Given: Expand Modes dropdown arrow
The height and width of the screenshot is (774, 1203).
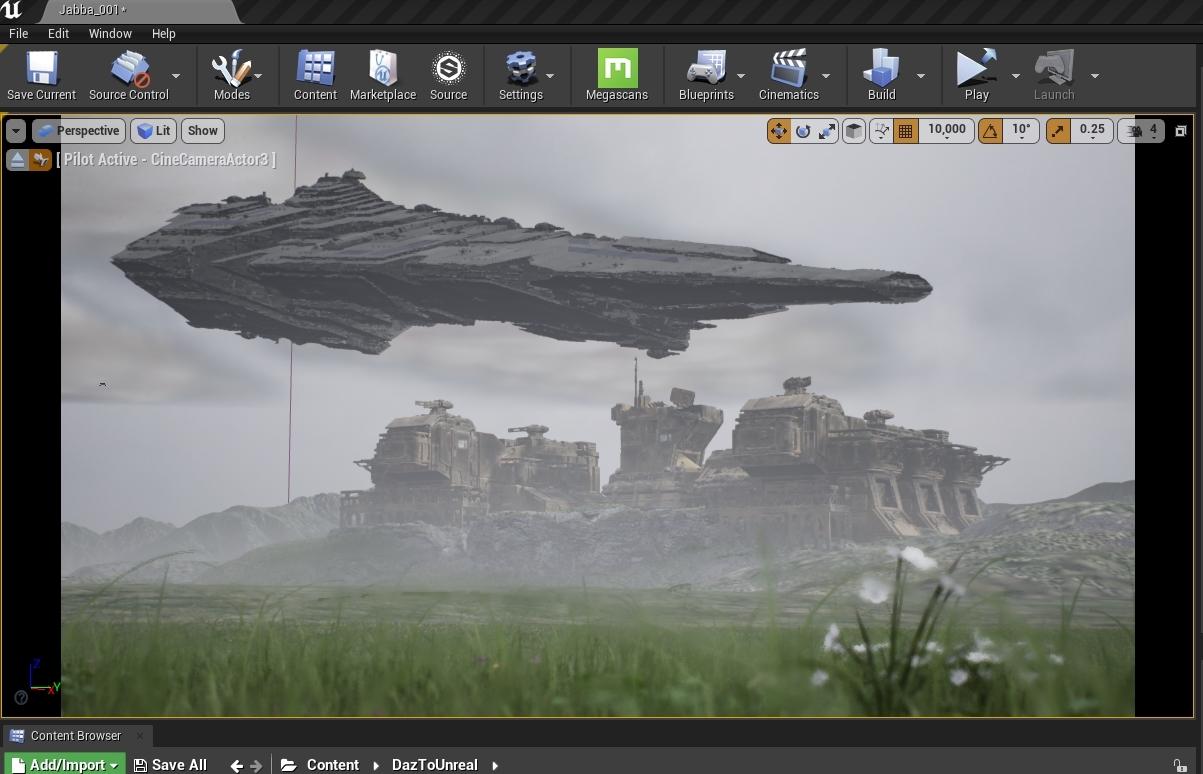Looking at the screenshot, I should 258,76.
